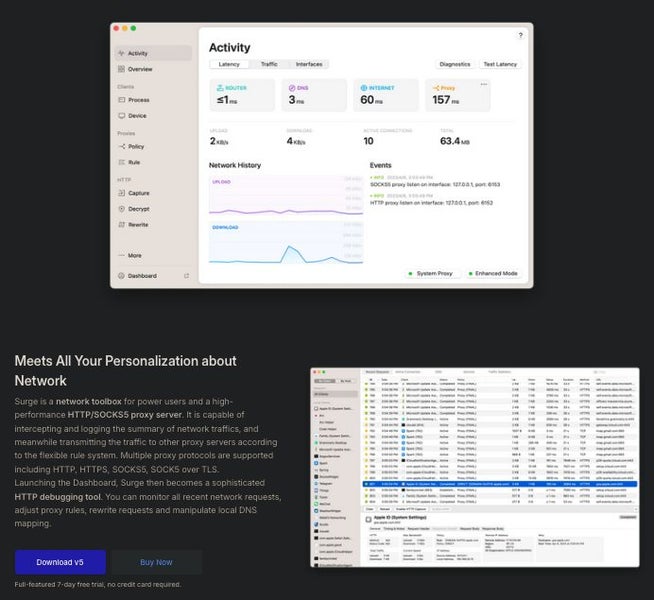Click the DNS icon on latency card
This screenshot has width=654, height=600.
pyautogui.click(x=292, y=88)
